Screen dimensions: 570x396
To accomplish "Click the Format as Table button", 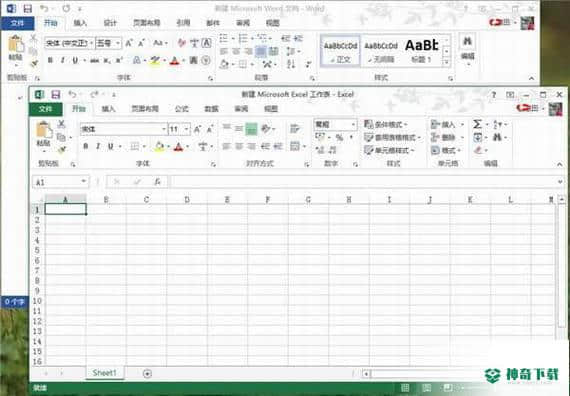I will 392,137.
